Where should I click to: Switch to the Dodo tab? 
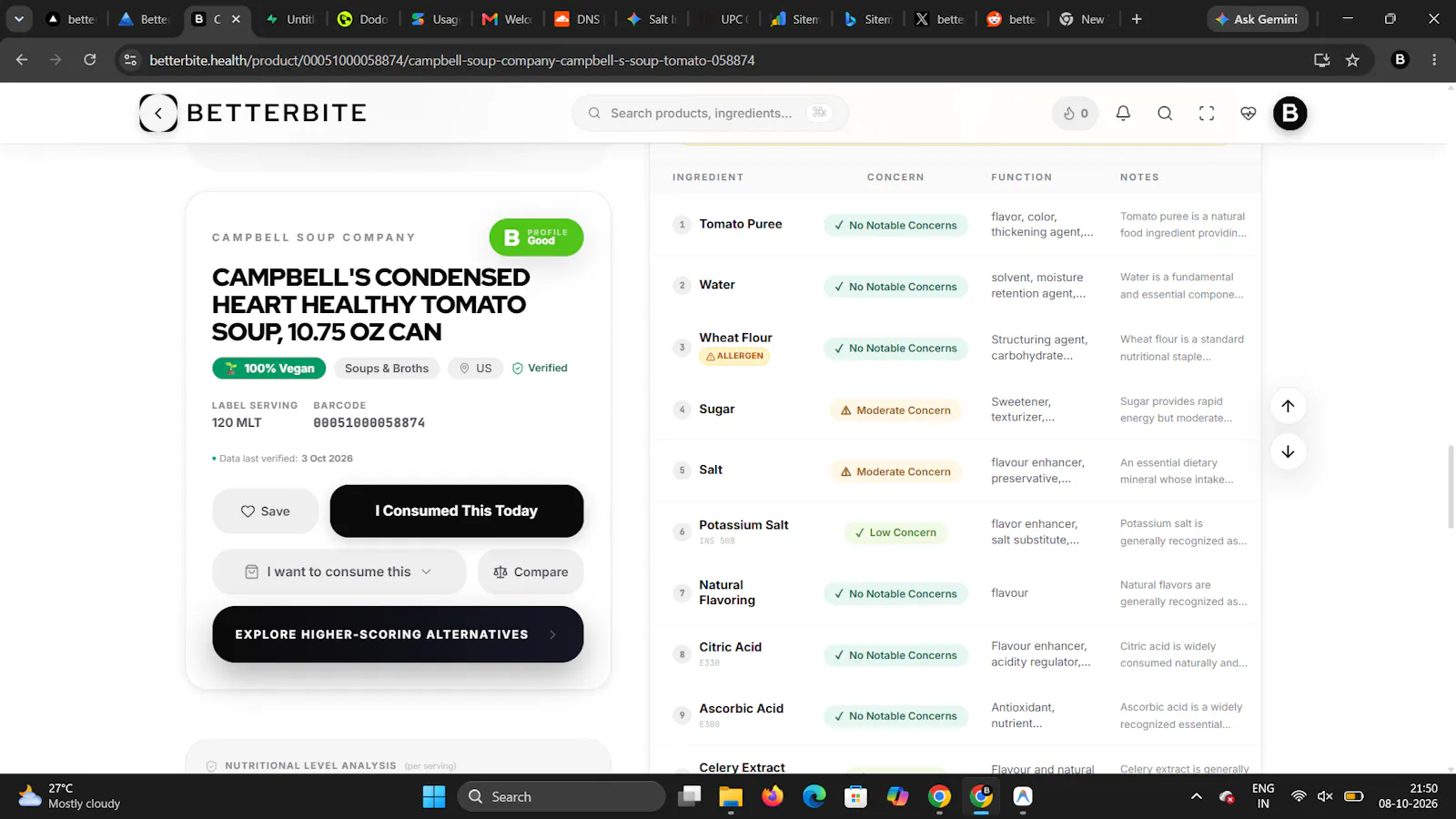(362, 19)
